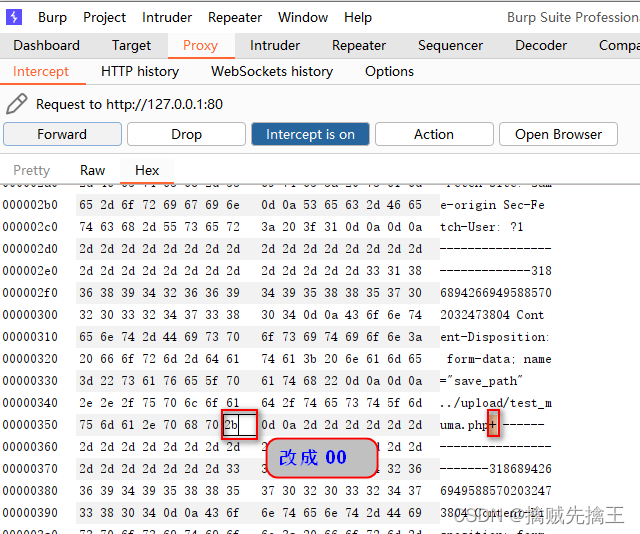Click the Request to http://127.0.0.1:80 label

[129, 104]
